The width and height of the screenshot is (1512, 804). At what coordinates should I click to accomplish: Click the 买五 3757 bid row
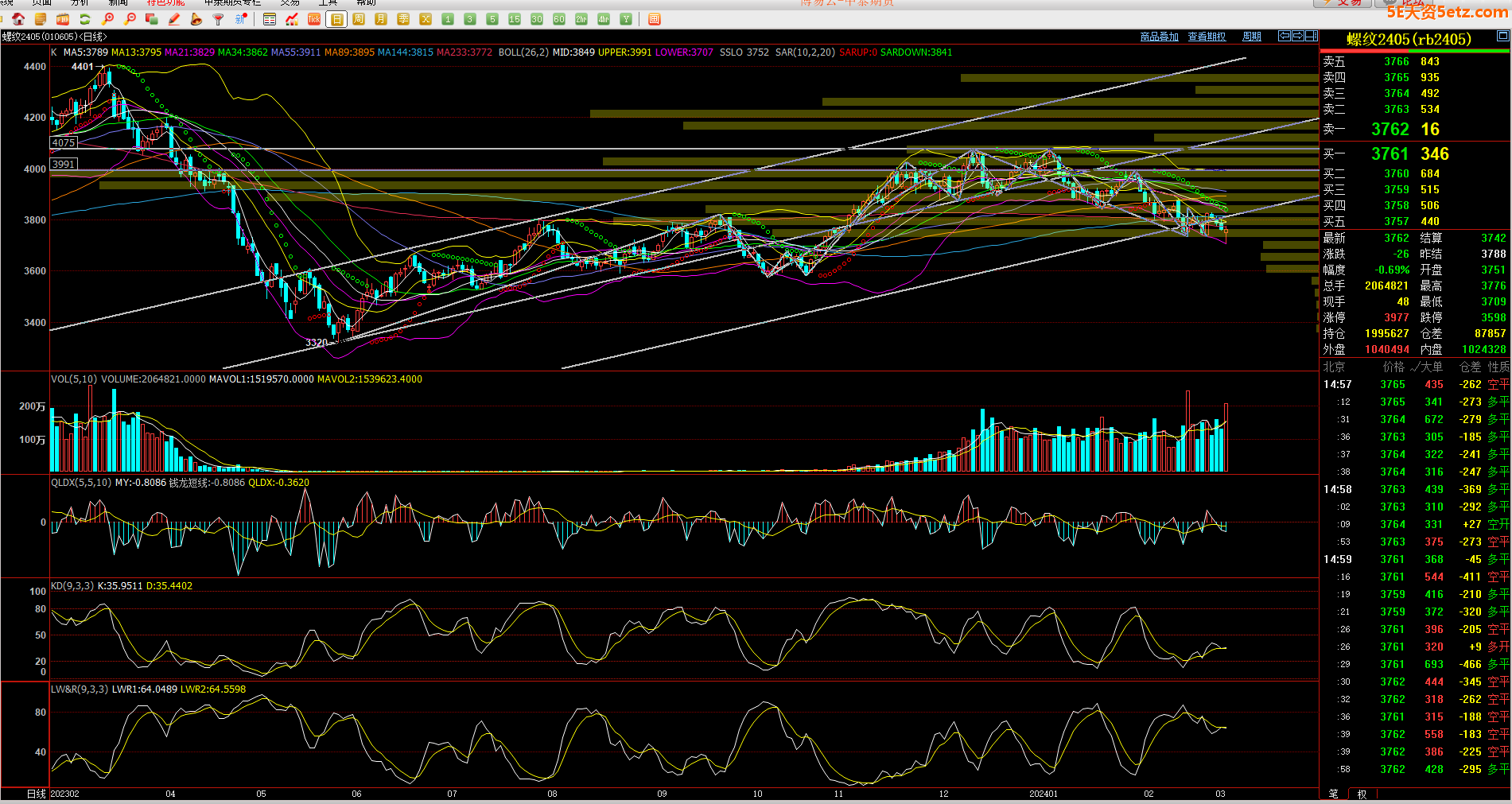pos(1414,222)
